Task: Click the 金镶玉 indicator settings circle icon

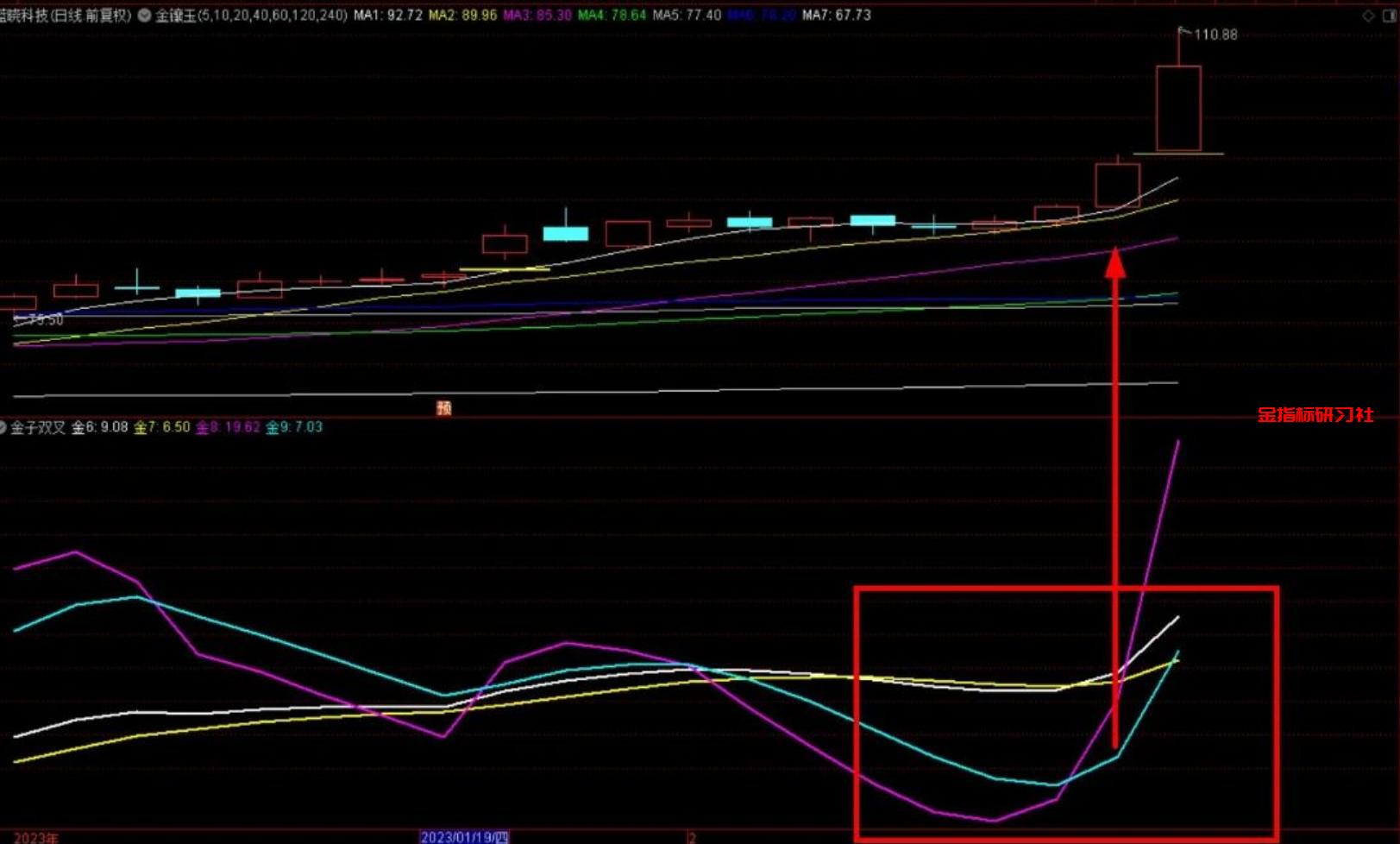Action: click(144, 16)
